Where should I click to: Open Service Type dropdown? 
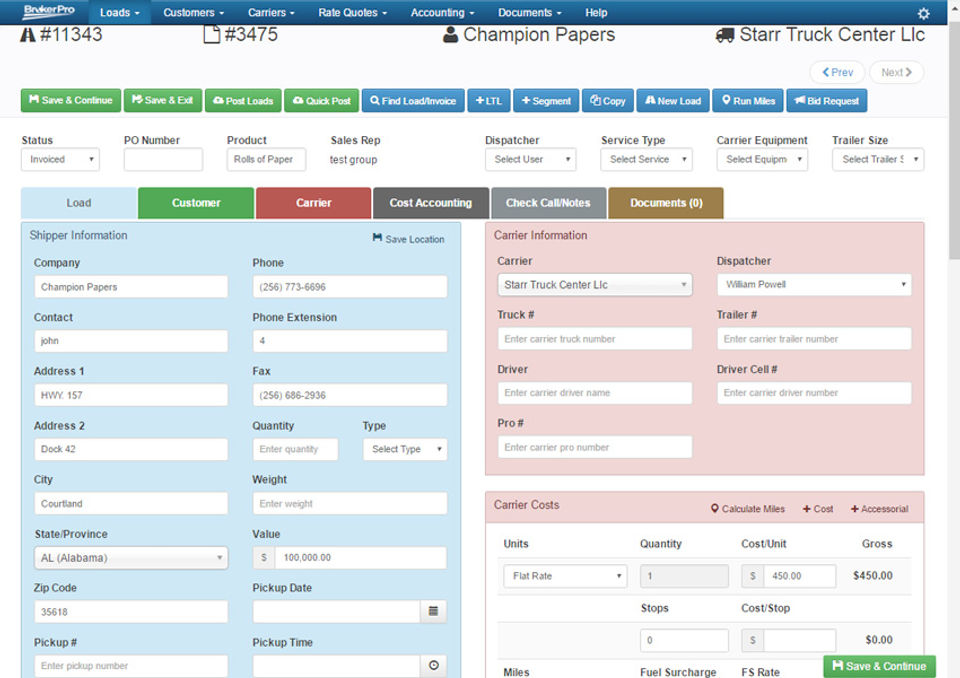(647, 159)
